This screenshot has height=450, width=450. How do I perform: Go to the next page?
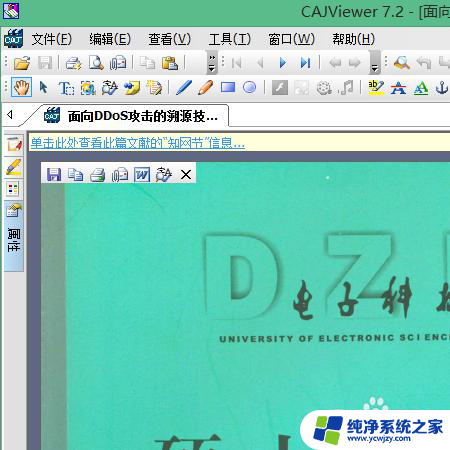pos(283,63)
